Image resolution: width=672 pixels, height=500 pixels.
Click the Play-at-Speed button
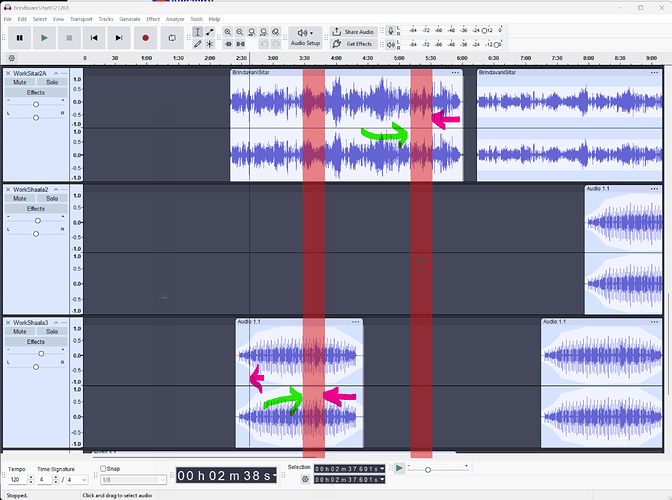point(399,468)
